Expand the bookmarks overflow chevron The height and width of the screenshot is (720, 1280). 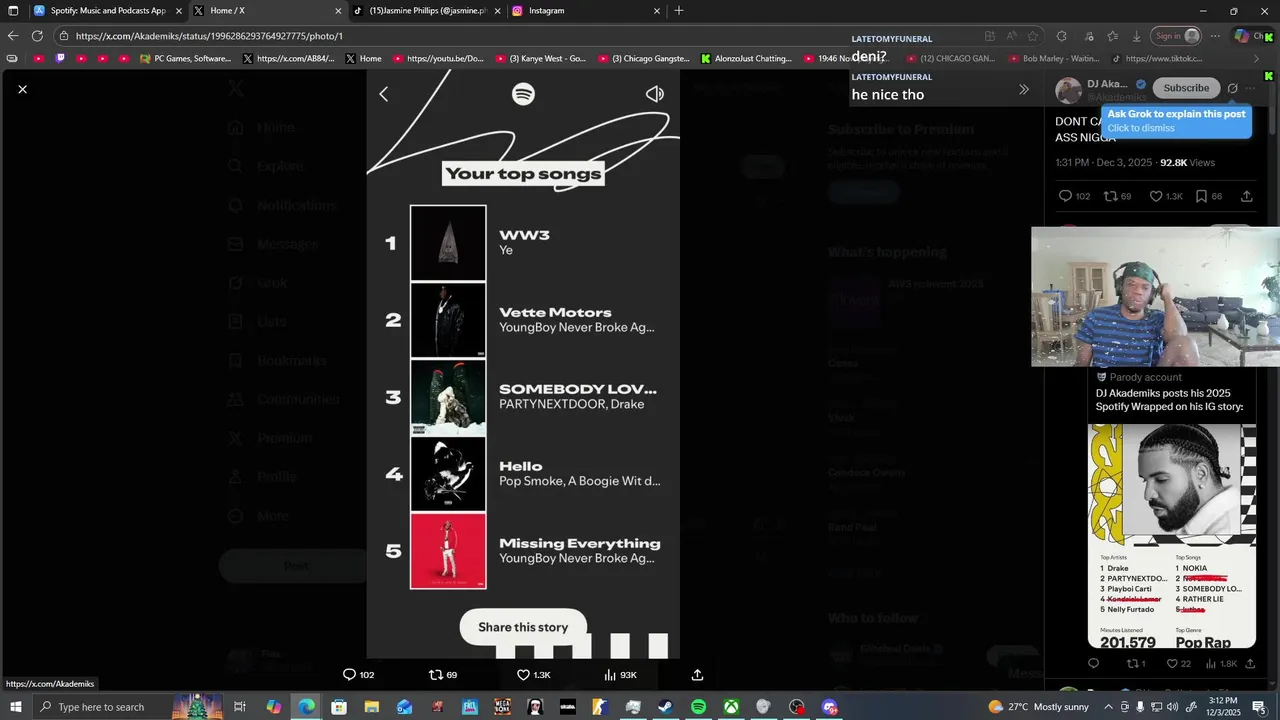1257,58
